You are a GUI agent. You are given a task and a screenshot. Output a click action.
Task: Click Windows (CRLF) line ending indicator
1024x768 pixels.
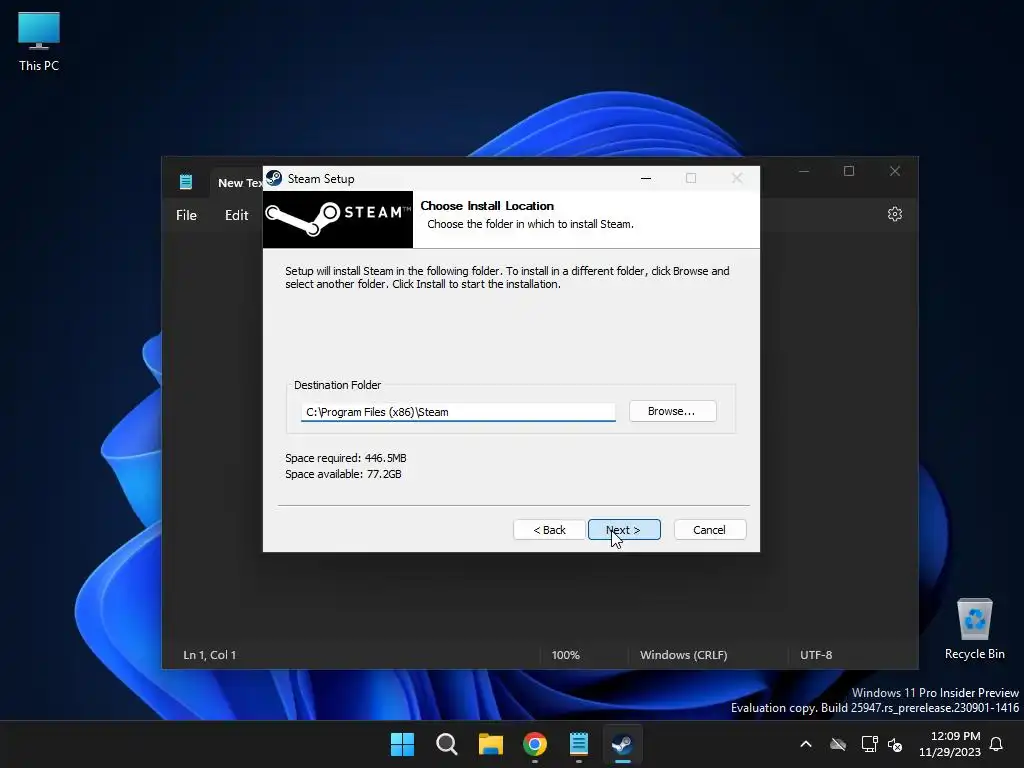click(684, 655)
